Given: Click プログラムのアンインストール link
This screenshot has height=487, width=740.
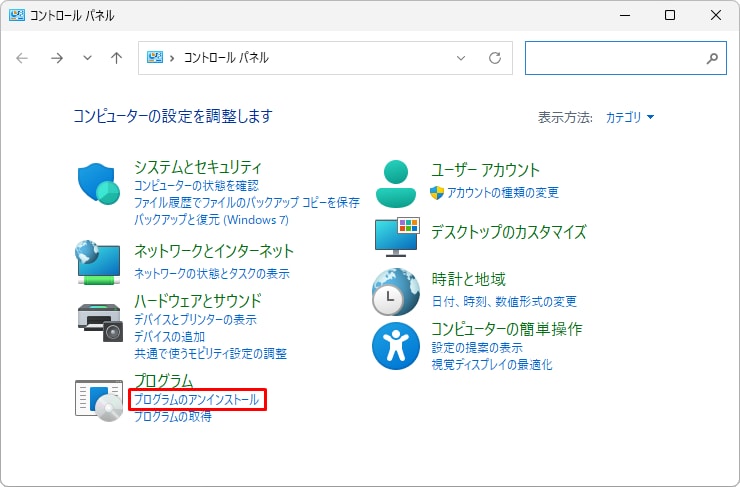Looking at the screenshot, I should pos(197,400).
